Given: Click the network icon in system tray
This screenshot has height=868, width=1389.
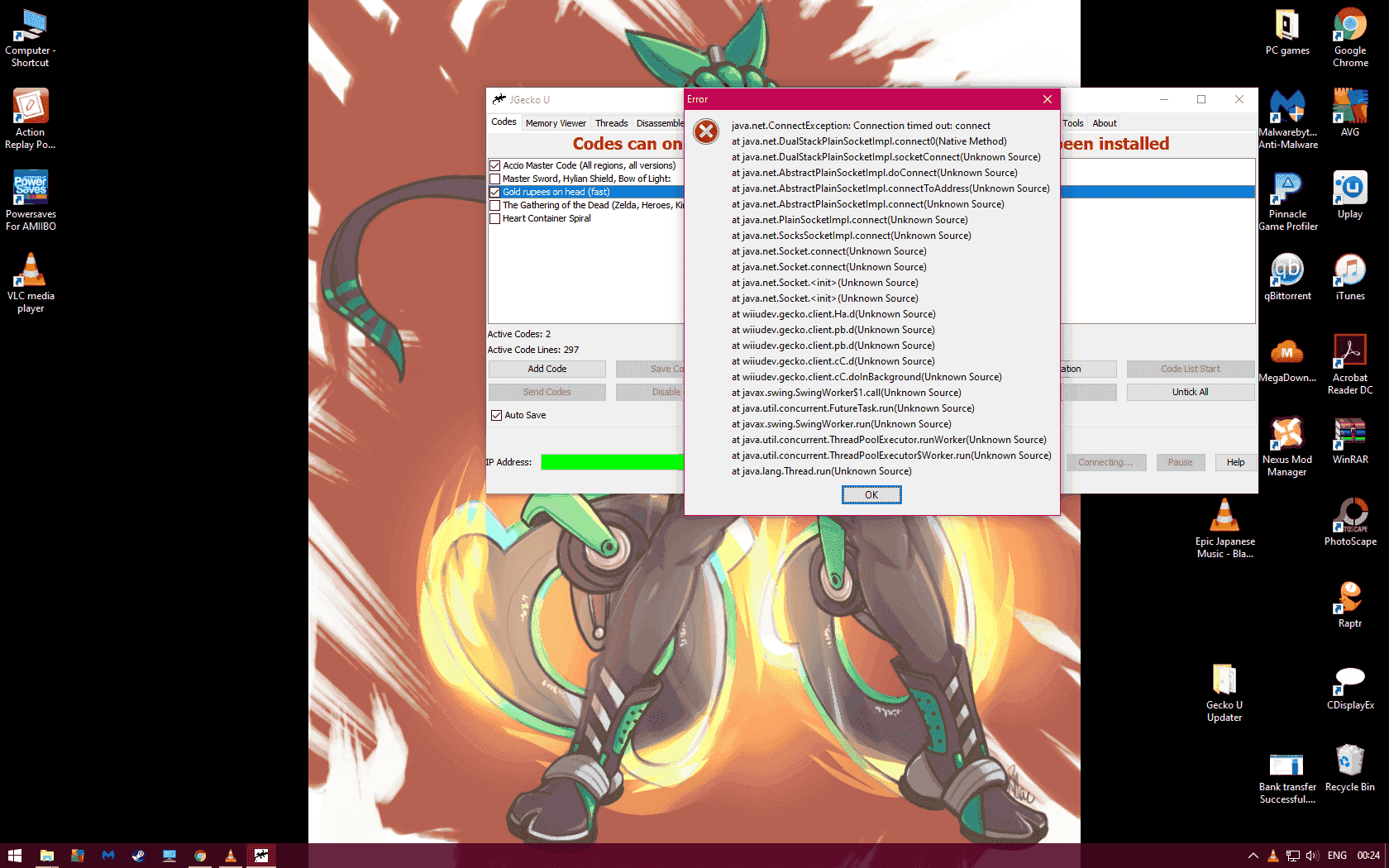Looking at the screenshot, I should (x=1293, y=856).
